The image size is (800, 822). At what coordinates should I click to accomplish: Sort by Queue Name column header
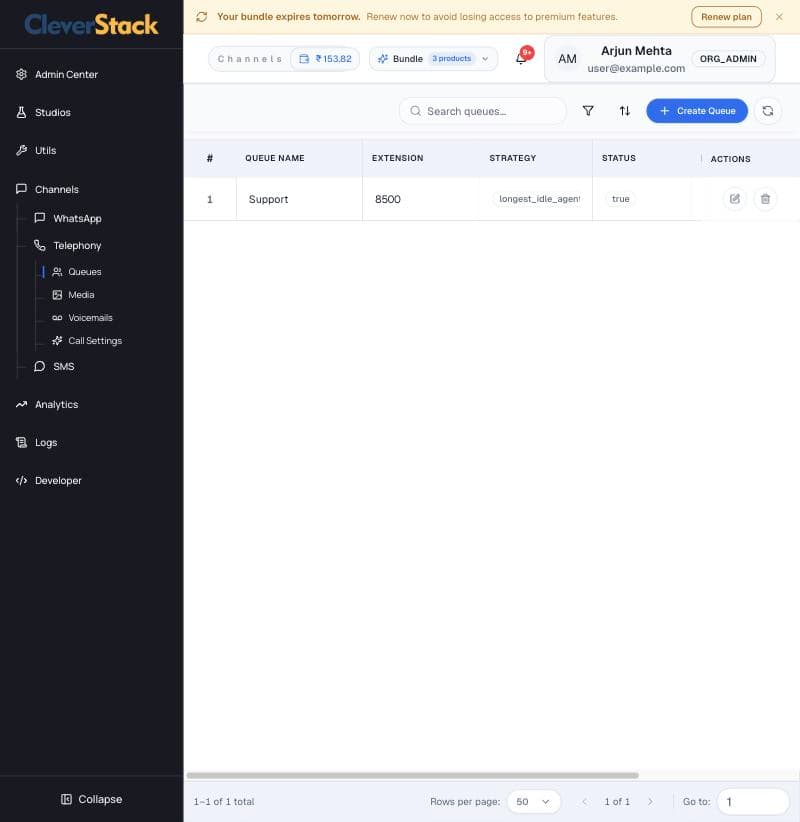(x=275, y=158)
